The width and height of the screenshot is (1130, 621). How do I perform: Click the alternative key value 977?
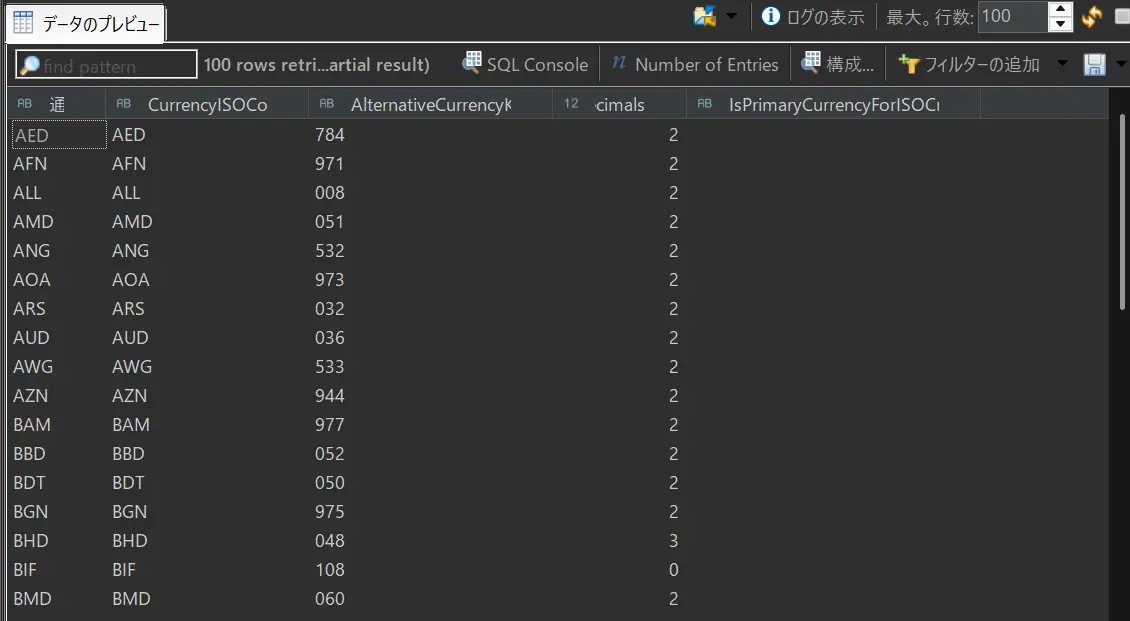coord(329,424)
